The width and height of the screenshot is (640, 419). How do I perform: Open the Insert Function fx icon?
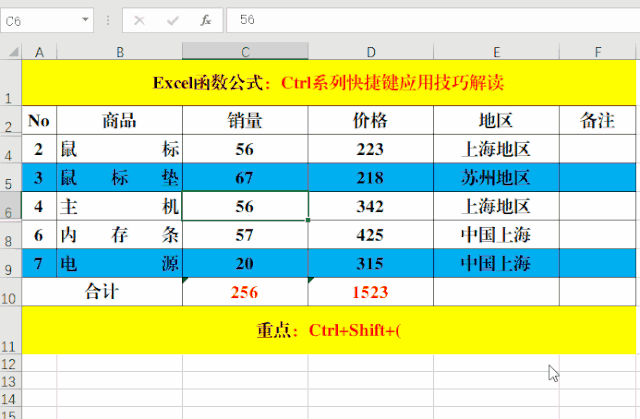[206, 20]
